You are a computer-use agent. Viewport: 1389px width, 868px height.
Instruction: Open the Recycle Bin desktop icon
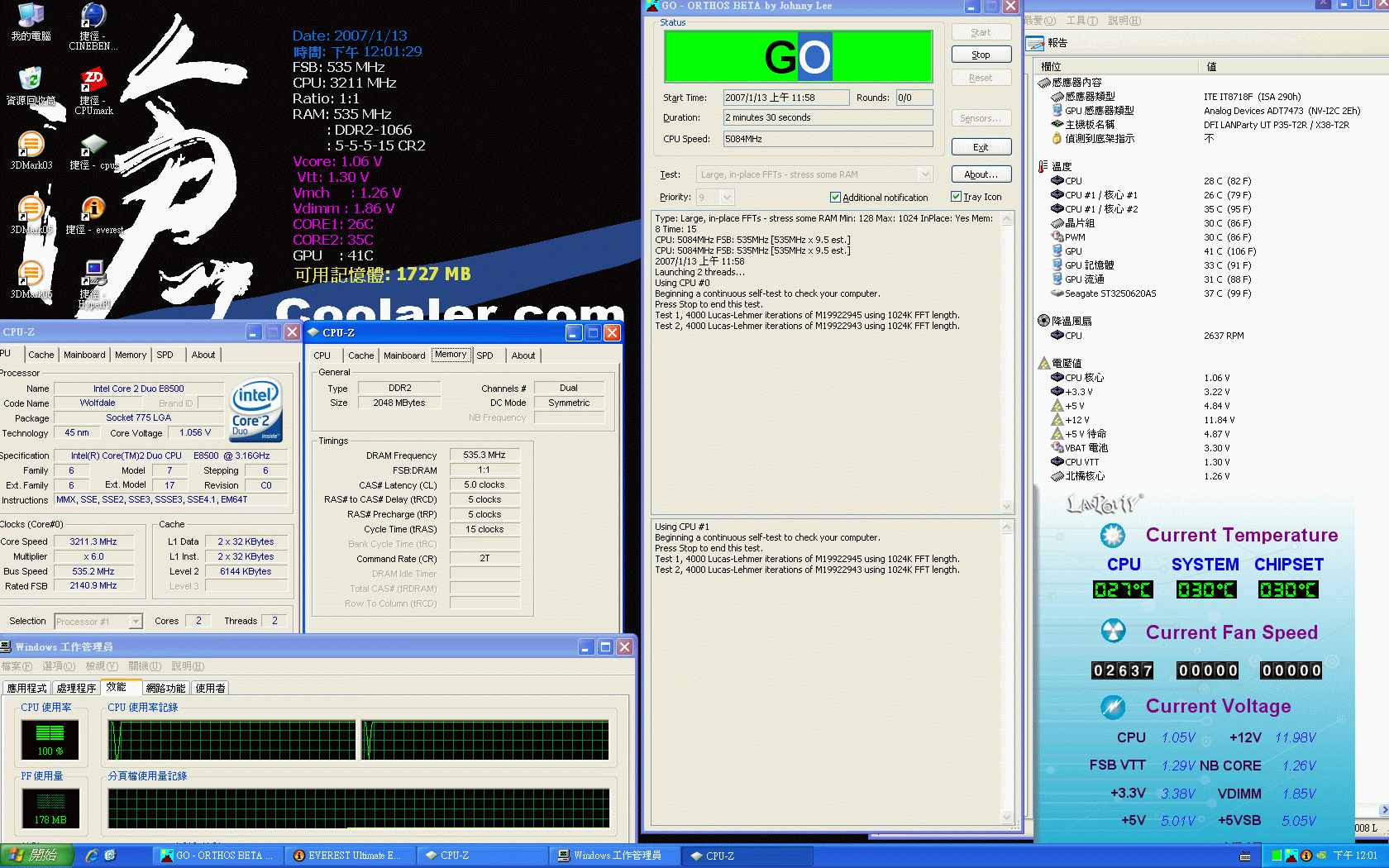coord(31,79)
